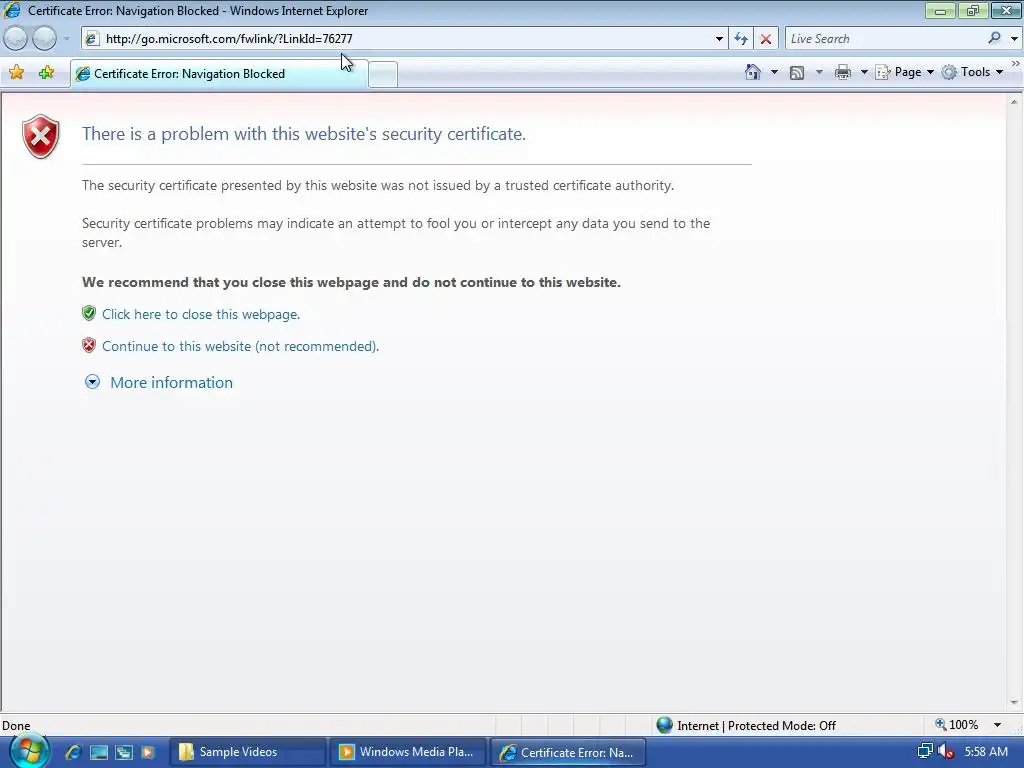Select the Certificate Error: Navigation Blocked tab
Viewport: 1024px width, 768px height.
tap(219, 74)
